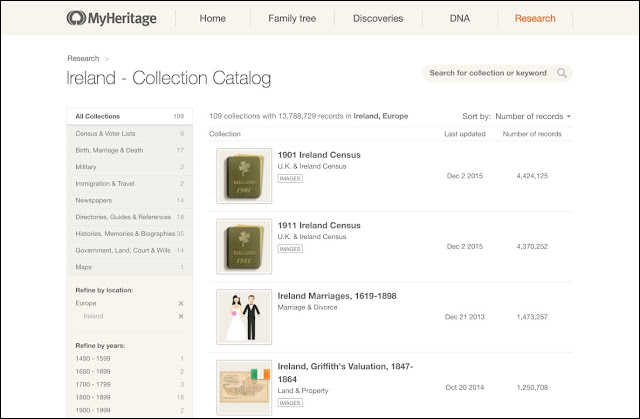This screenshot has height=419, width=640.
Task: Click Ireland under Refine by location
Action: 93,316
